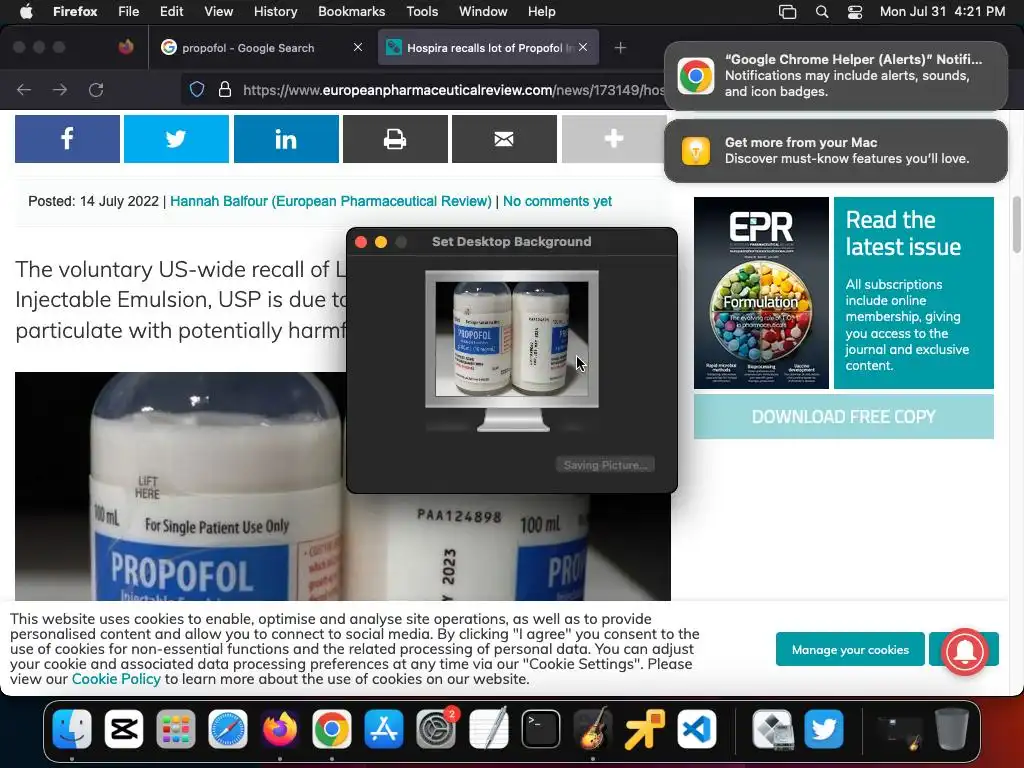Reload the current page
Image resolution: width=1024 pixels, height=768 pixels.
[x=96, y=89]
